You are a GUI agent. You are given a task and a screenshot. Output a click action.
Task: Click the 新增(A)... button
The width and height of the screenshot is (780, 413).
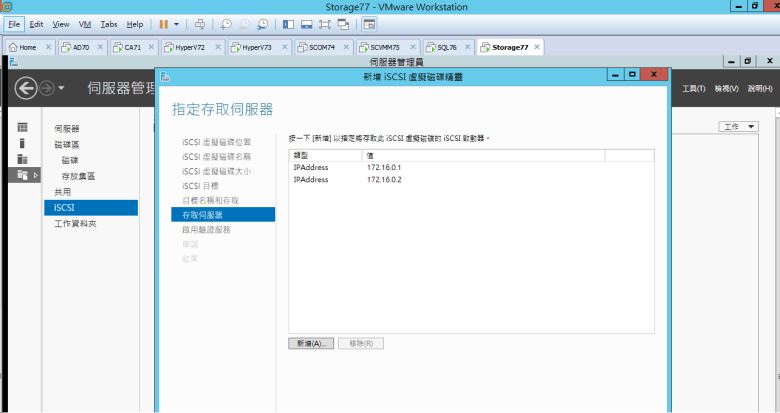click(x=310, y=343)
